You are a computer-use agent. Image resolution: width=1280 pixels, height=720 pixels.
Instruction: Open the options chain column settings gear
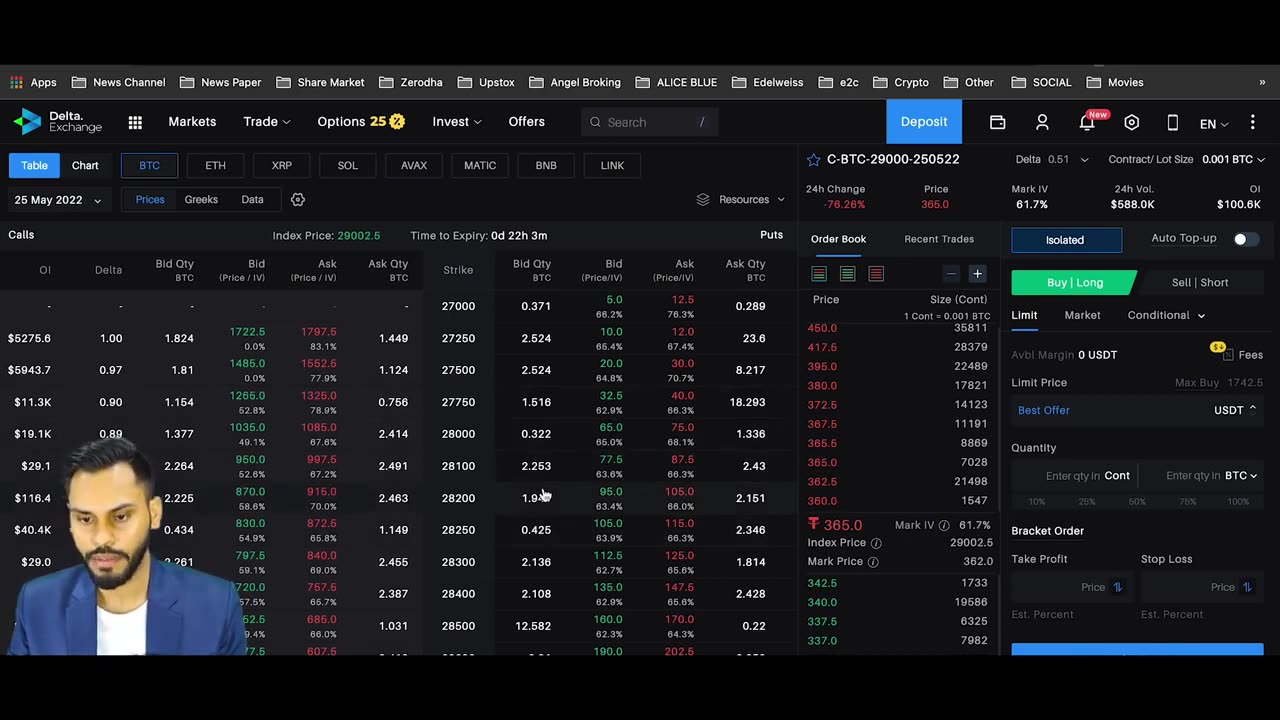click(x=297, y=199)
